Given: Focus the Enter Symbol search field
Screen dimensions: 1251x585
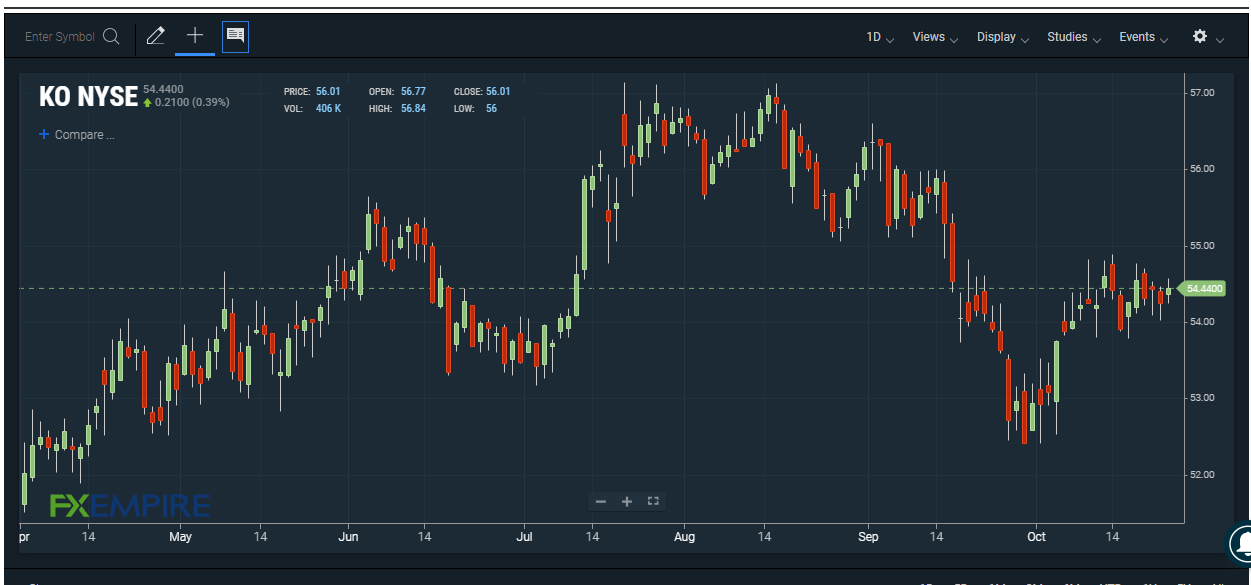Looking at the screenshot, I should (x=60, y=37).
